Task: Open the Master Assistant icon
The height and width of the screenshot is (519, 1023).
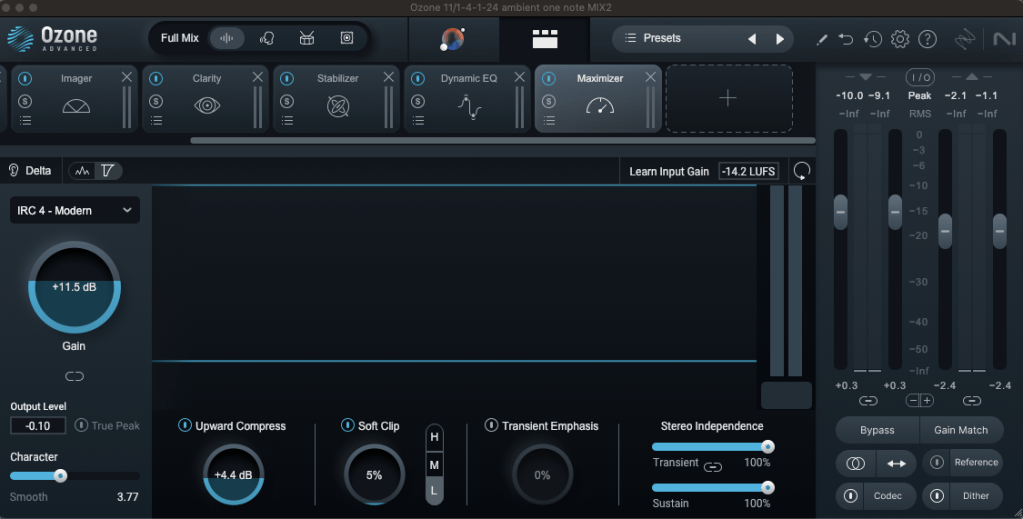Action: coord(452,39)
